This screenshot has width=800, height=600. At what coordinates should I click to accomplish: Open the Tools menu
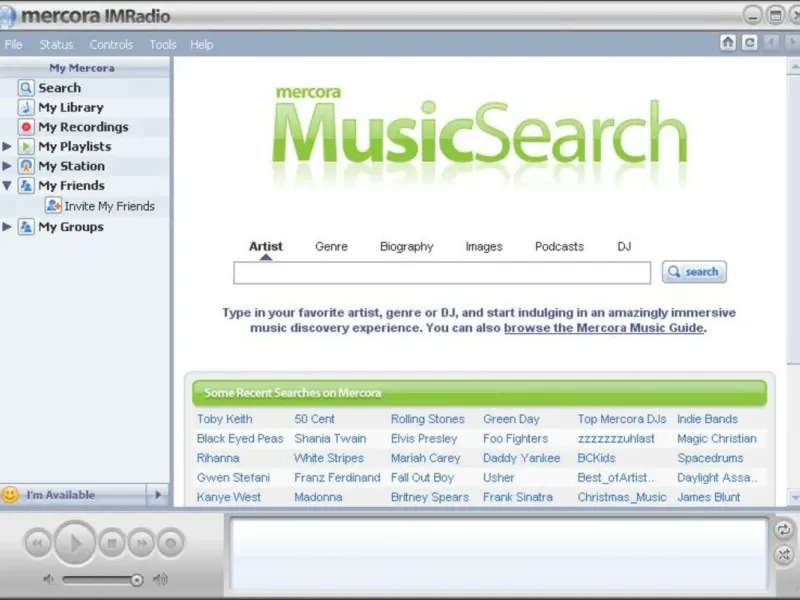point(162,44)
